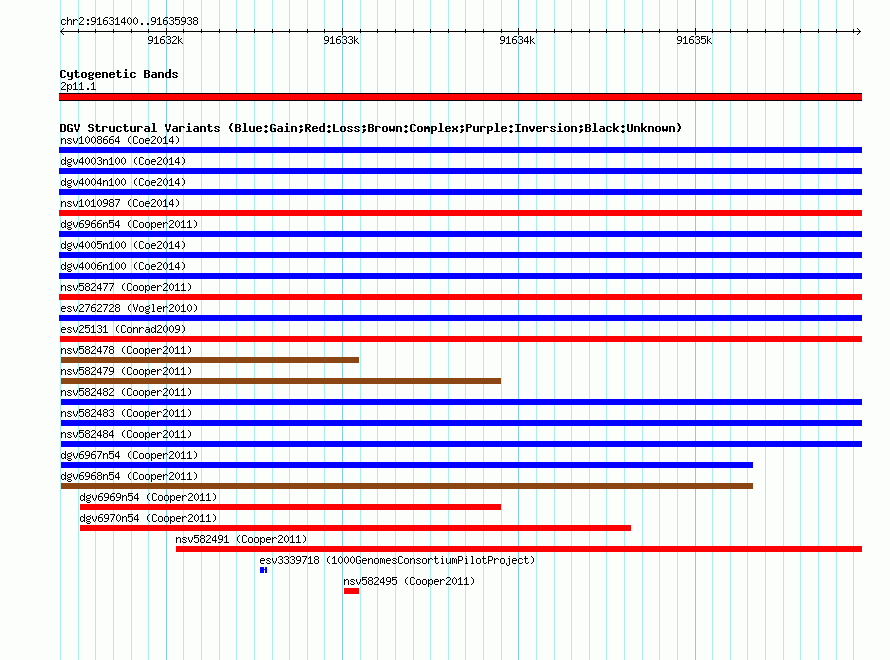Click the 91632k ruler mark

[x=165, y=40]
